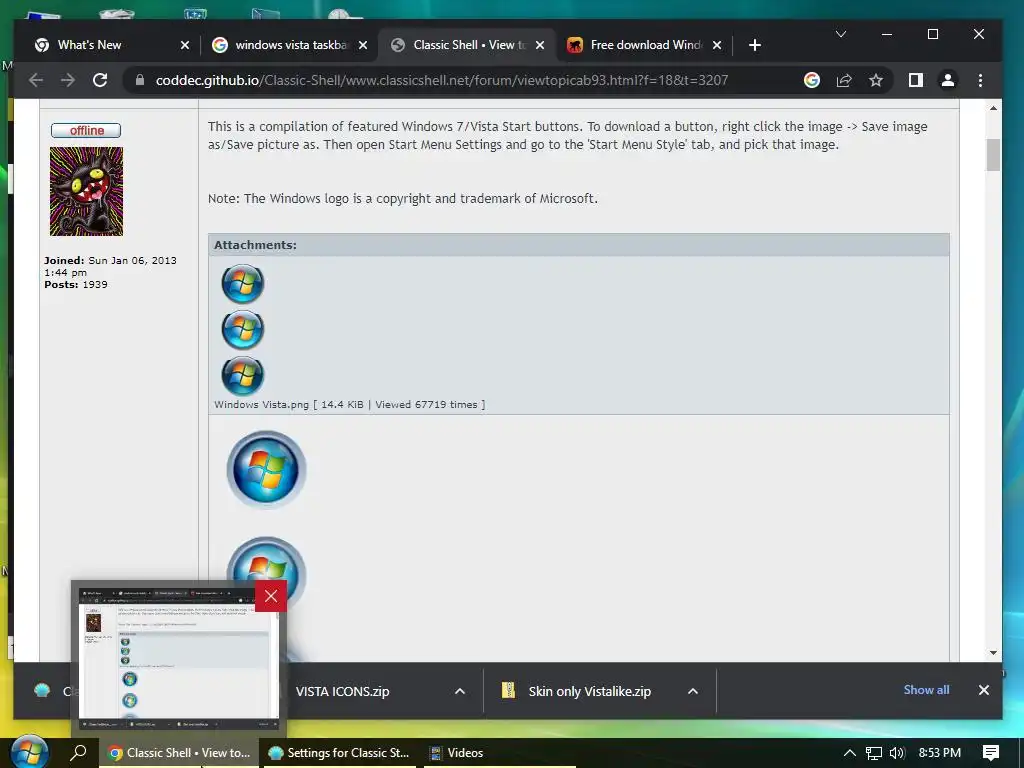Viewport: 1024px width, 768px height.
Task: Switch to Free download Windows tab
Action: pos(646,45)
